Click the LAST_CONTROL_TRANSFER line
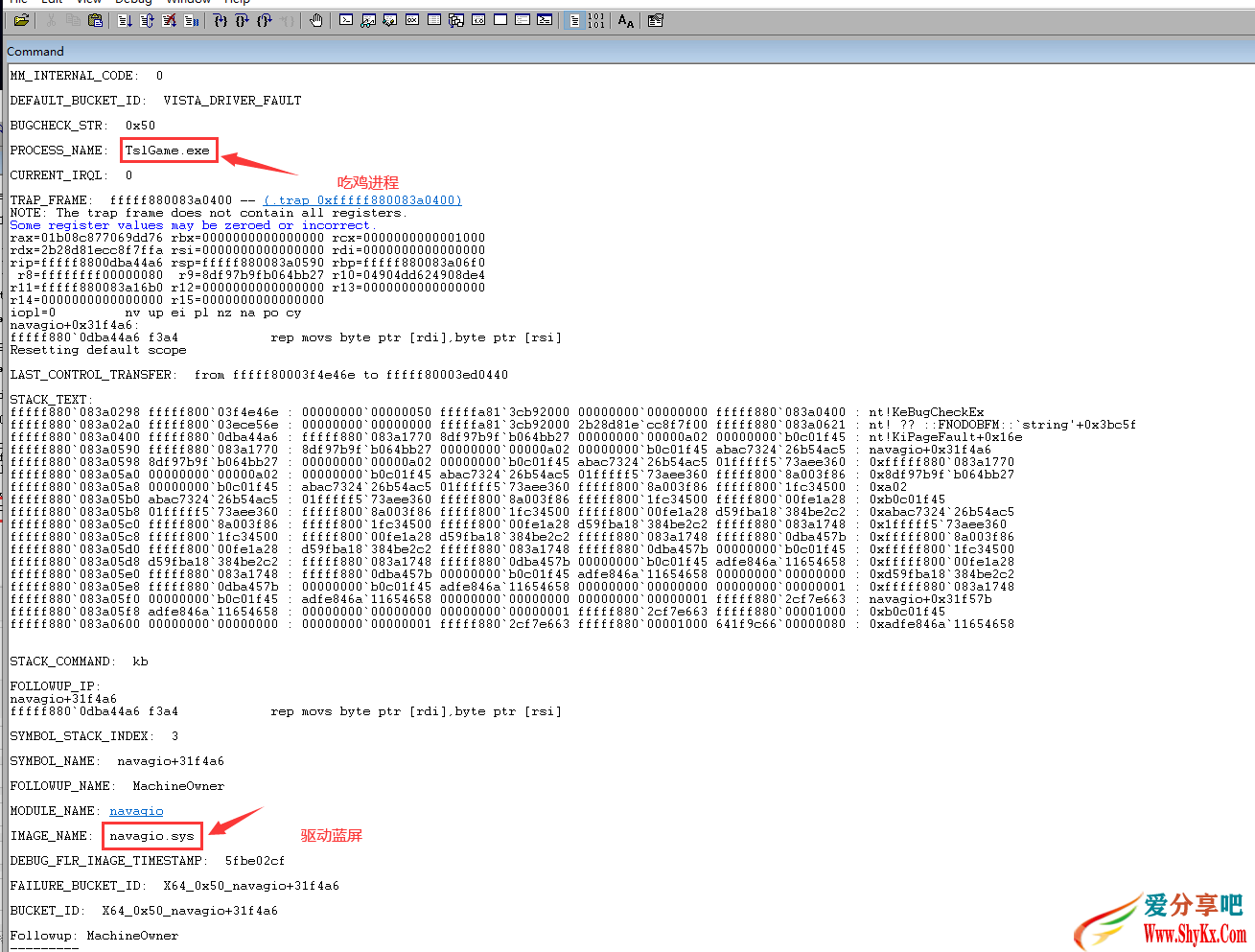The height and width of the screenshot is (952, 1255). click(259, 375)
